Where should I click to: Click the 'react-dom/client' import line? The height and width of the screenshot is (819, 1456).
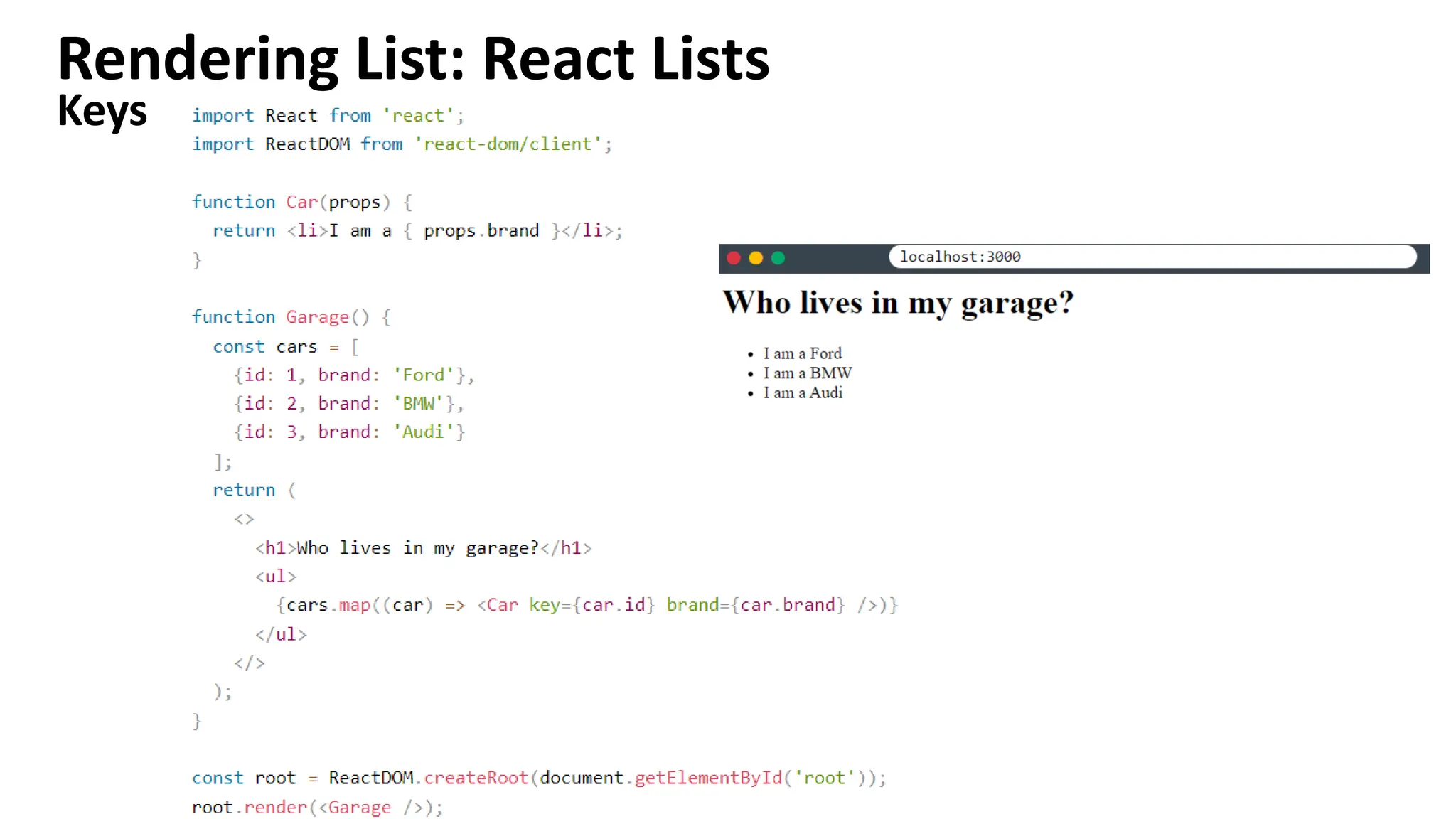[x=402, y=144]
